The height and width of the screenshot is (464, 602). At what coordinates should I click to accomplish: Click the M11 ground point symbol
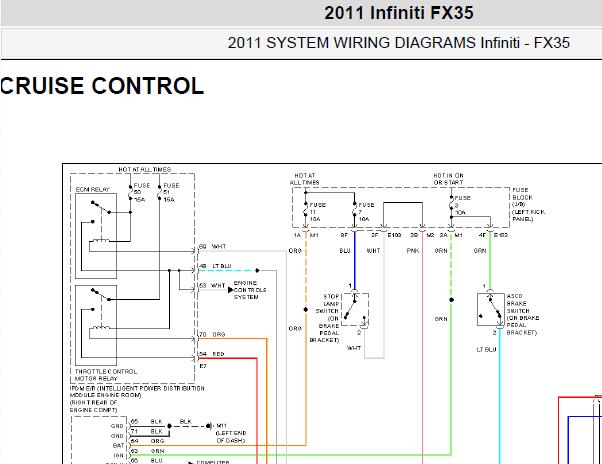pos(208,426)
